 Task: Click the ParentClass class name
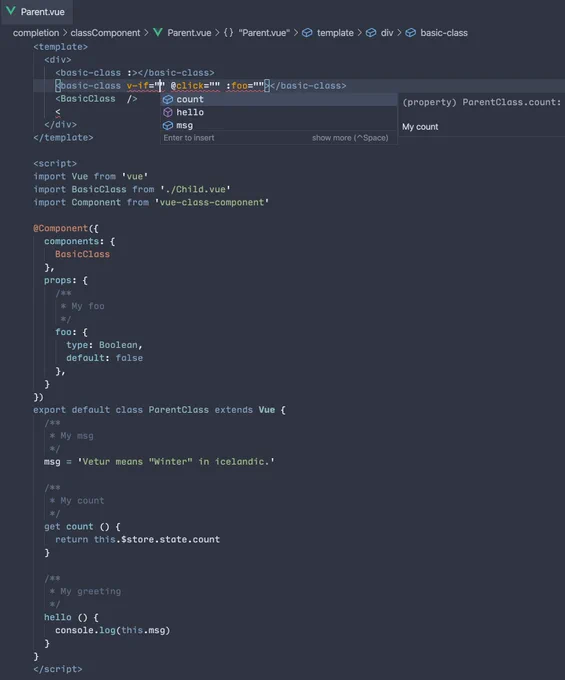pos(179,410)
